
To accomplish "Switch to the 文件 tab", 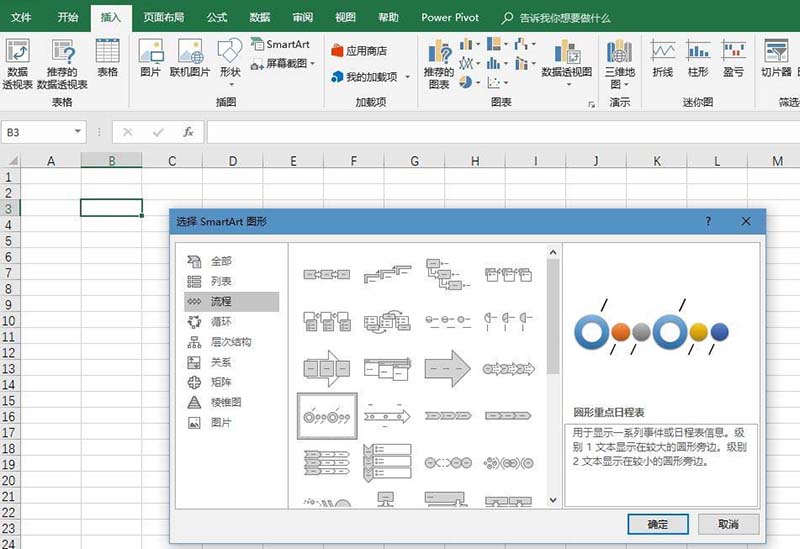I will click(21, 17).
